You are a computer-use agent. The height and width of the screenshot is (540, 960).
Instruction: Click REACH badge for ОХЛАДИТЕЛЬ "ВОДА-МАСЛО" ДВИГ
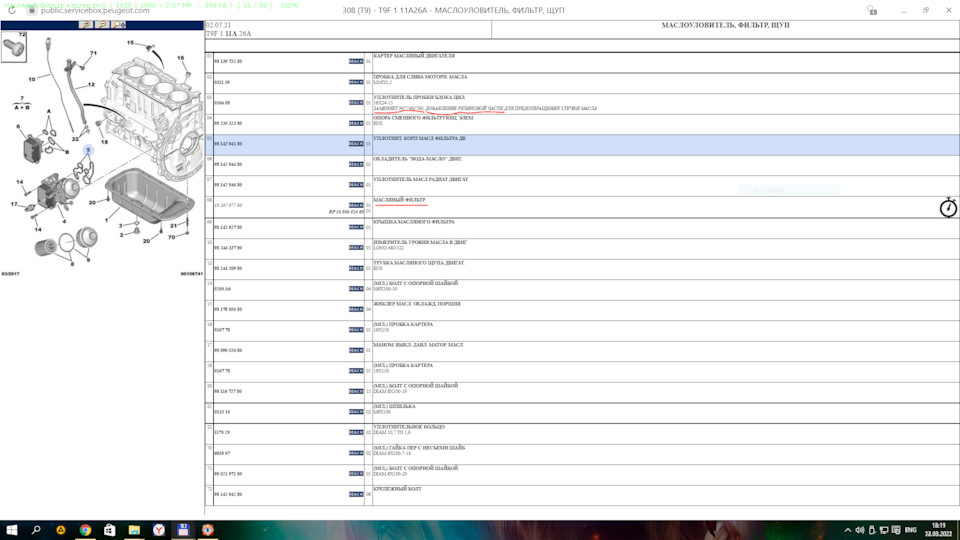point(356,164)
